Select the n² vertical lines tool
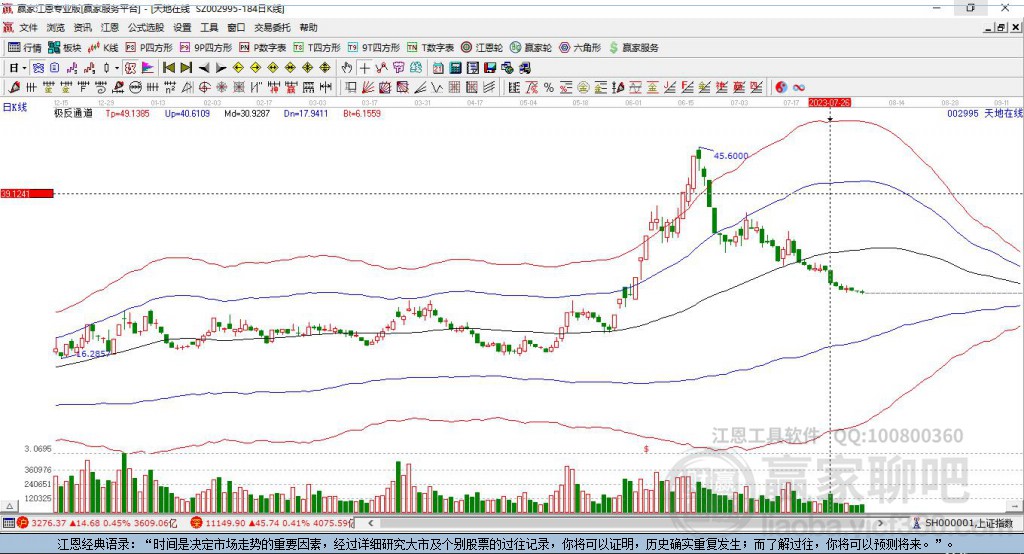 (170, 88)
